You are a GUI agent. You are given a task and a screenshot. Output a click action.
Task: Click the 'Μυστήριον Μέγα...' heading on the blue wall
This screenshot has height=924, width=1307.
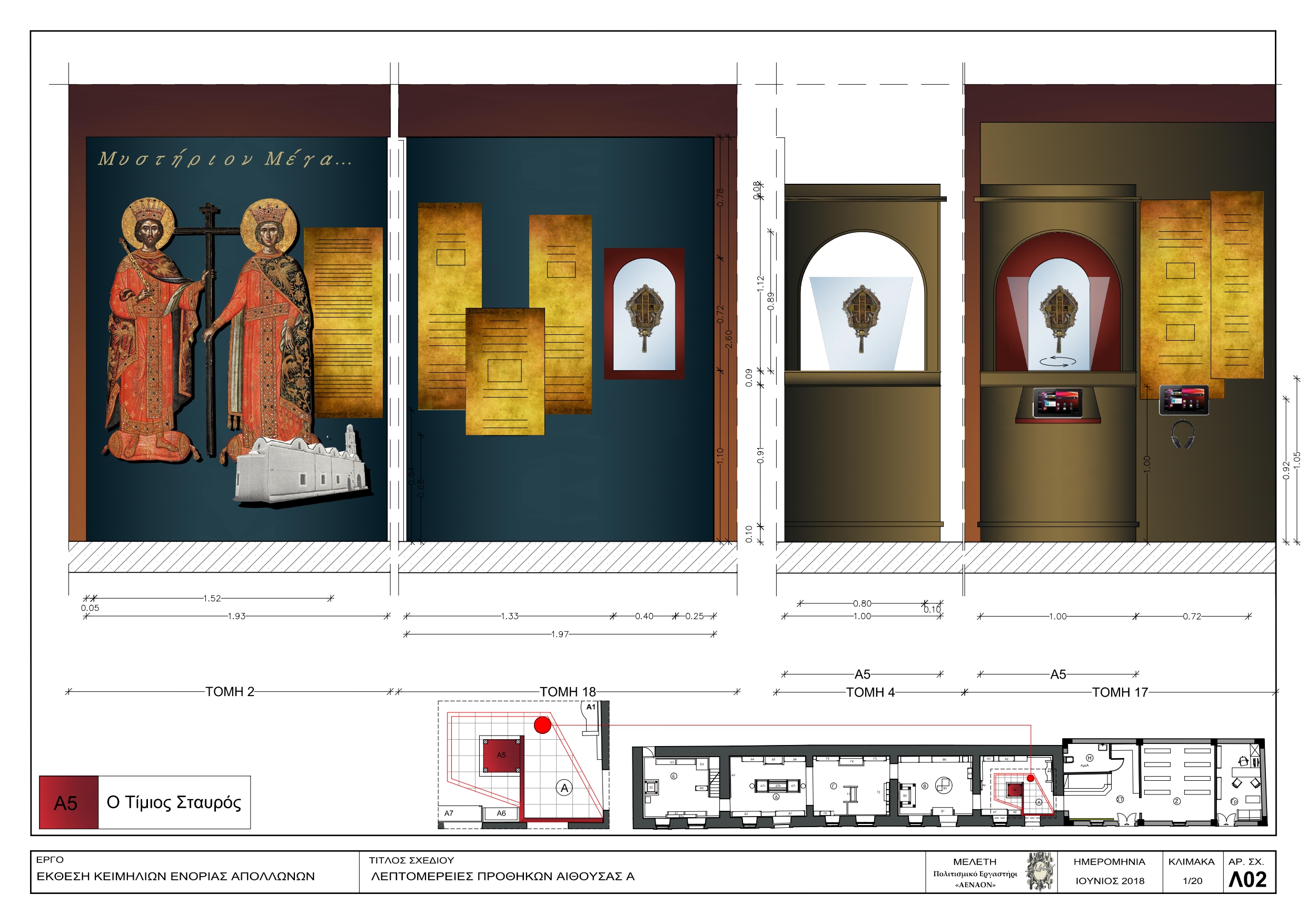pyautogui.click(x=225, y=159)
